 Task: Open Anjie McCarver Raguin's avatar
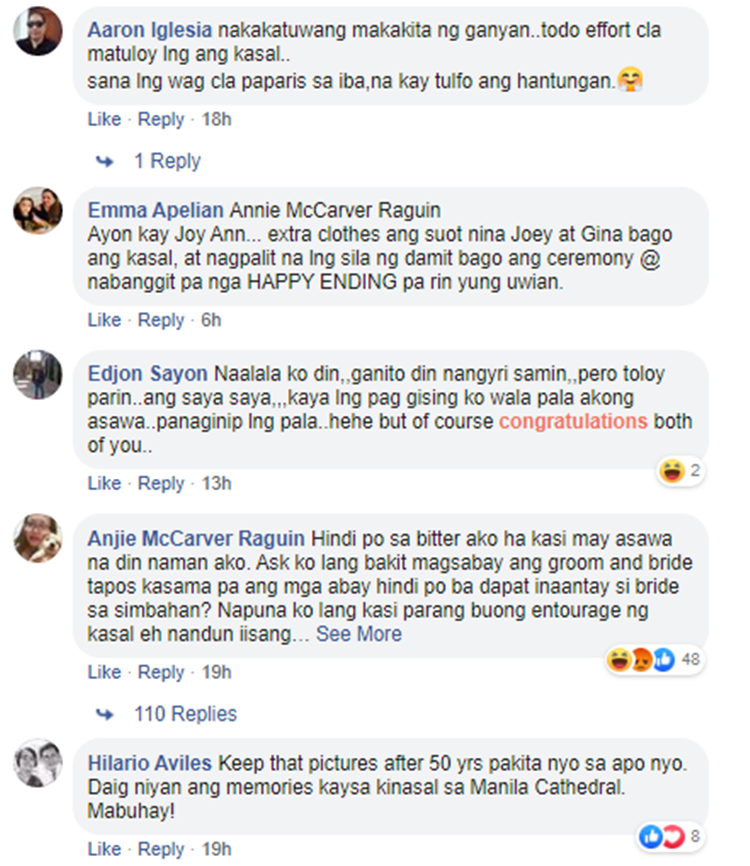click(38, 538)
